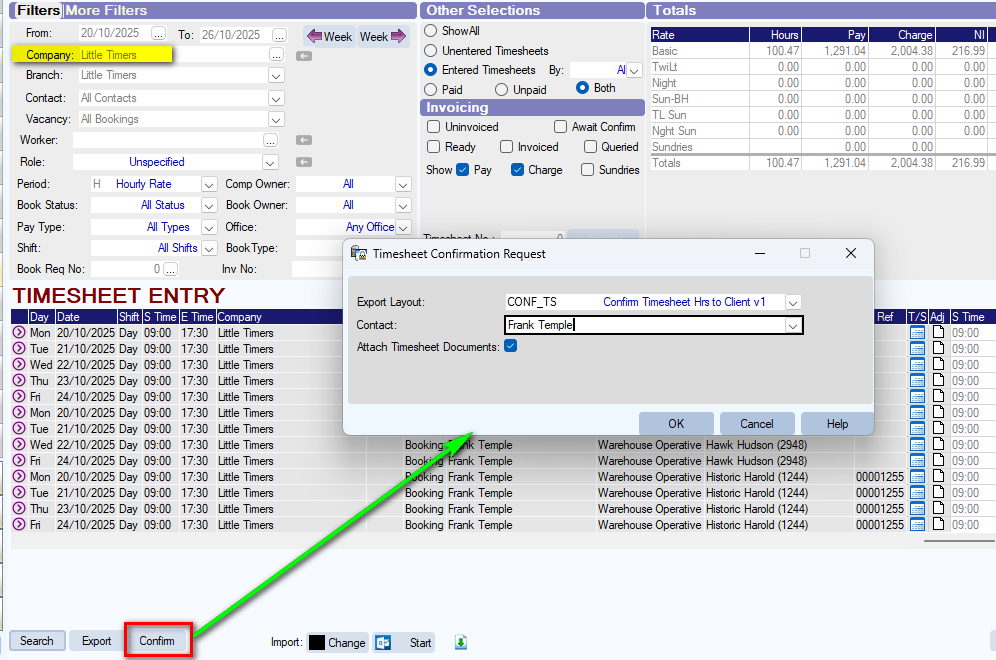
Task: Tick the Invoiced checkbox
Action: (506, 147)
